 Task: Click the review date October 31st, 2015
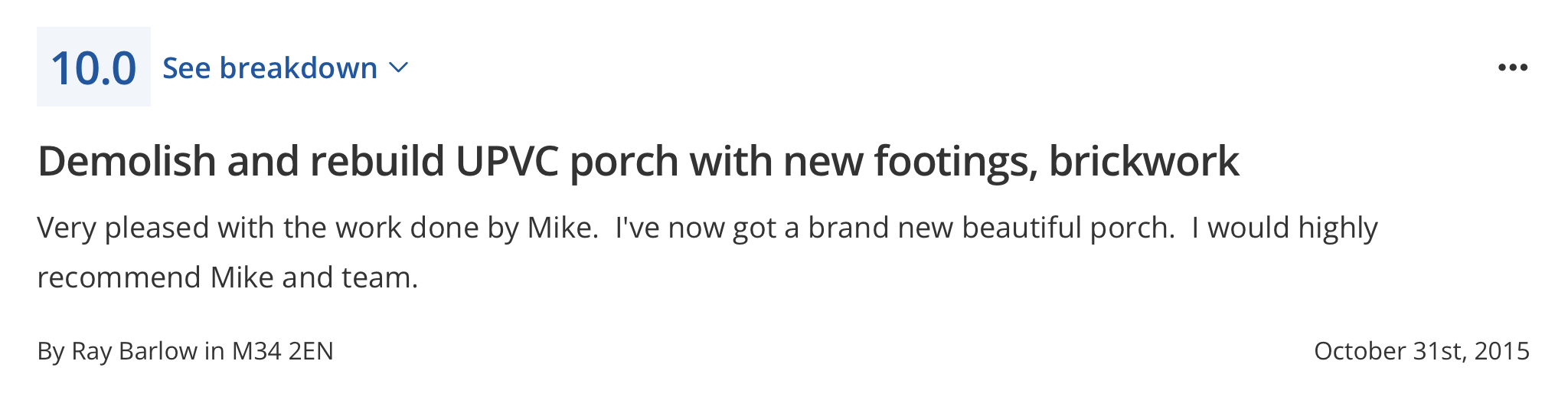coord(1422,351)
